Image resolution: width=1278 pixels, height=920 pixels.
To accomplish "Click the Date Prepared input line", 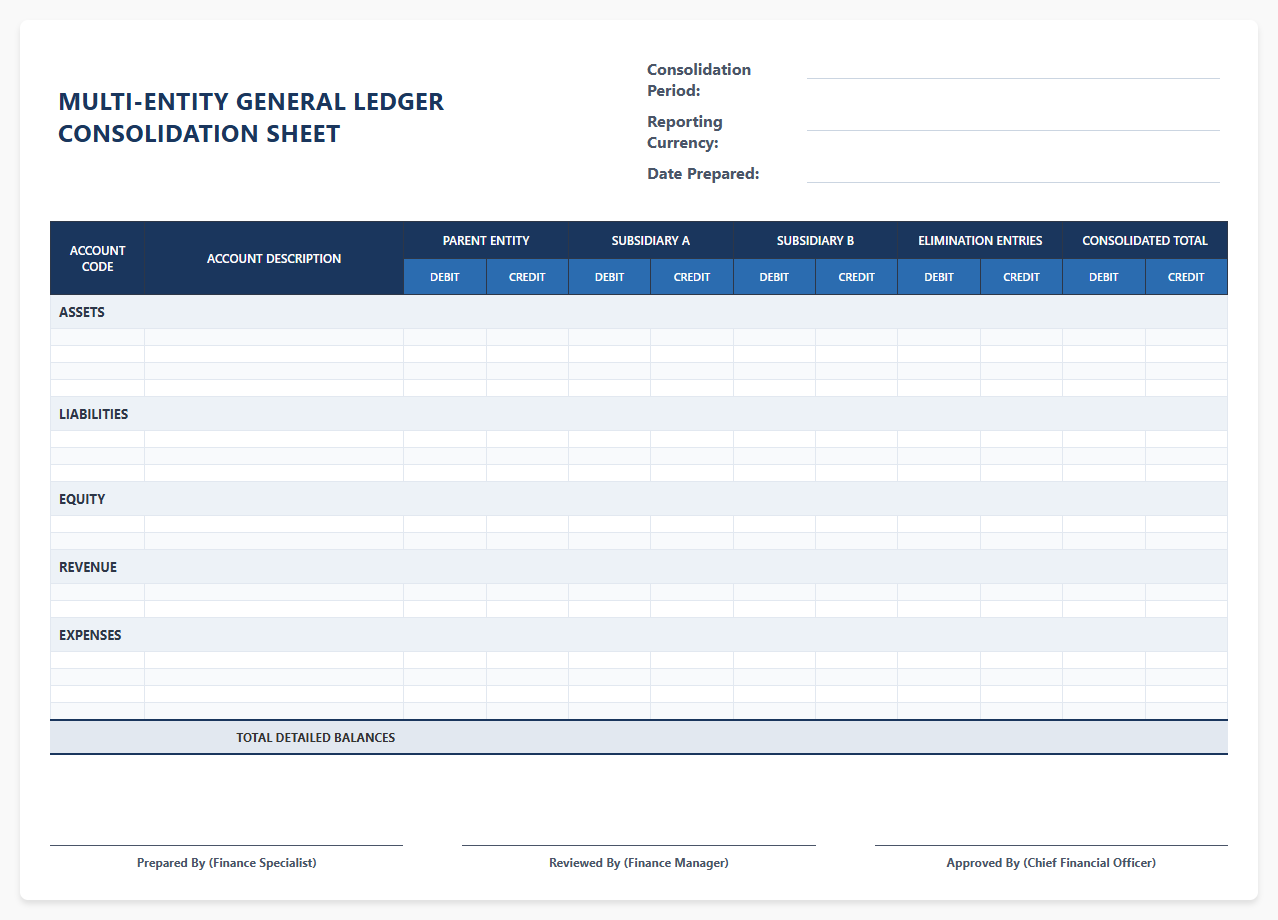I will 1013,173.
